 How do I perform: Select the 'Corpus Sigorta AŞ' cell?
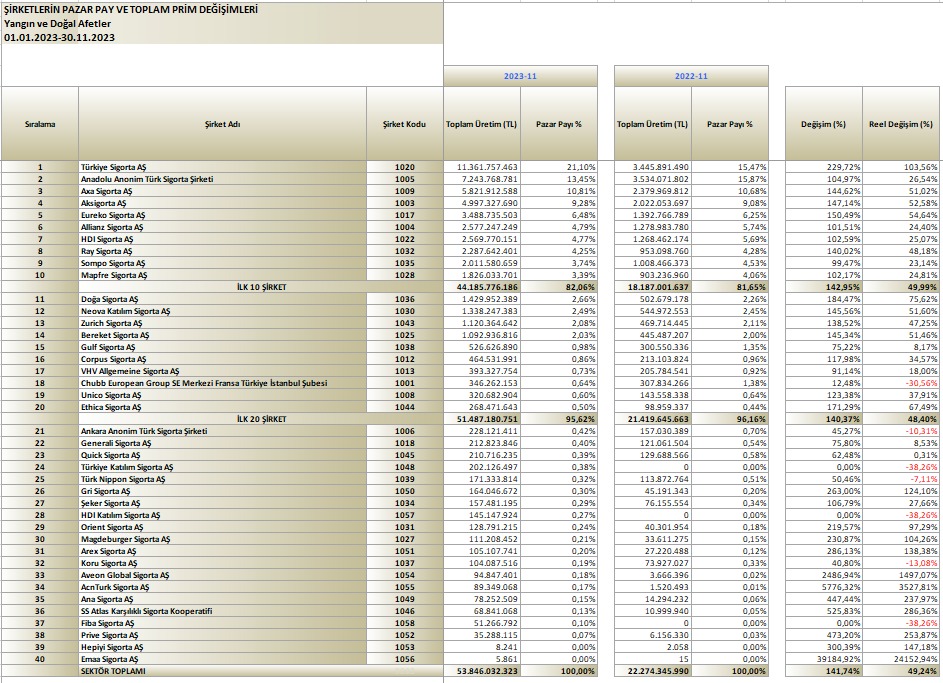(223, 360)
